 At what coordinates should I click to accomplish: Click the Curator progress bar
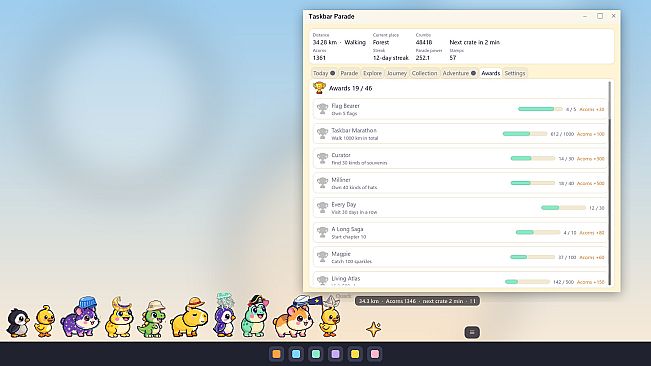coord(533,159)
